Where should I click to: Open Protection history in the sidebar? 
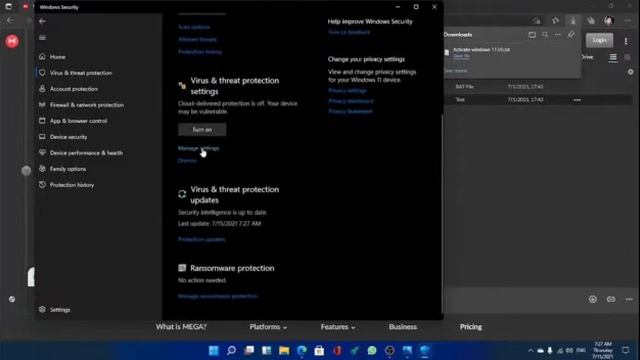72,185
